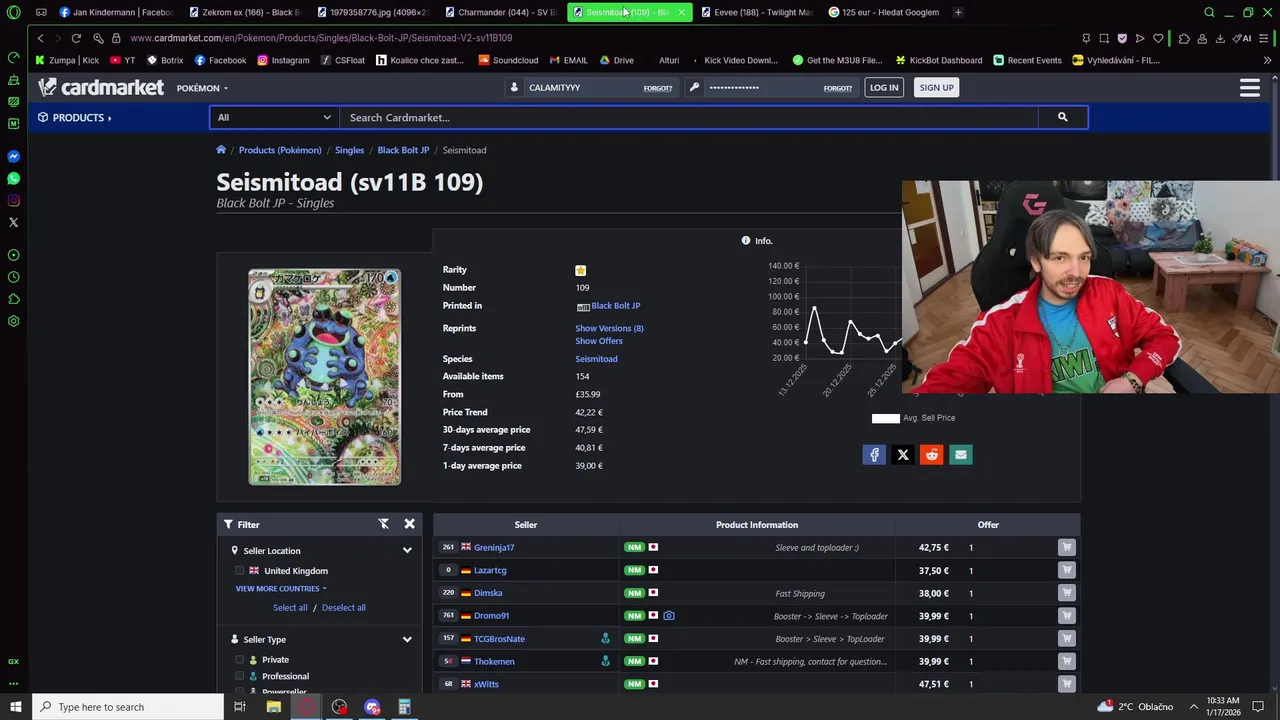Image resolution: width=1280 pixels, height=720 pixels.
Task: Open the Cardmarket hamburger menu
Action: [x=1249, y=88]
